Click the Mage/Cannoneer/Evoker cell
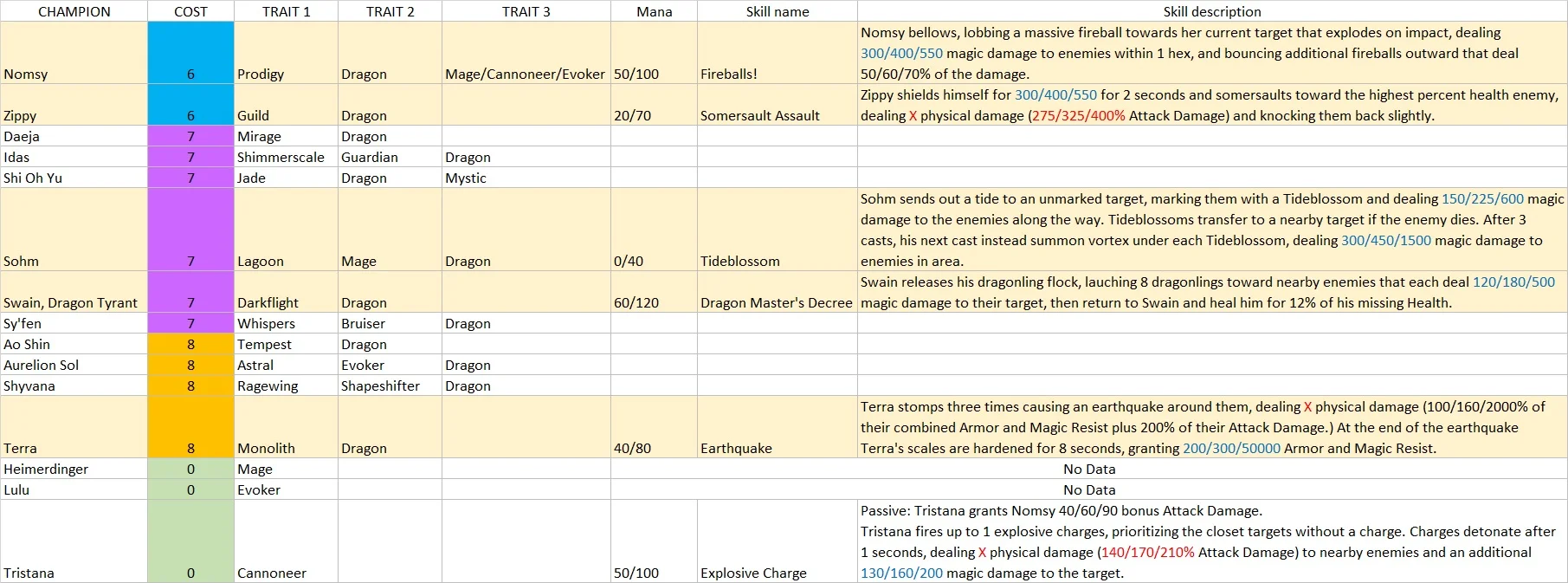This screenshot has height=583, width=1568. pos(526,53)
